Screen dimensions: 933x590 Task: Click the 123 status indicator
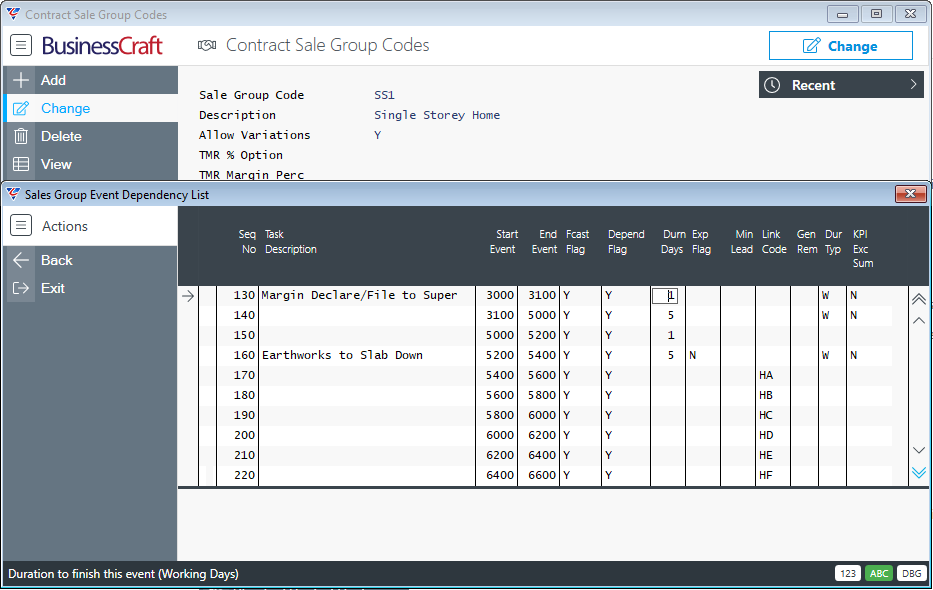(x=848, y=573)
